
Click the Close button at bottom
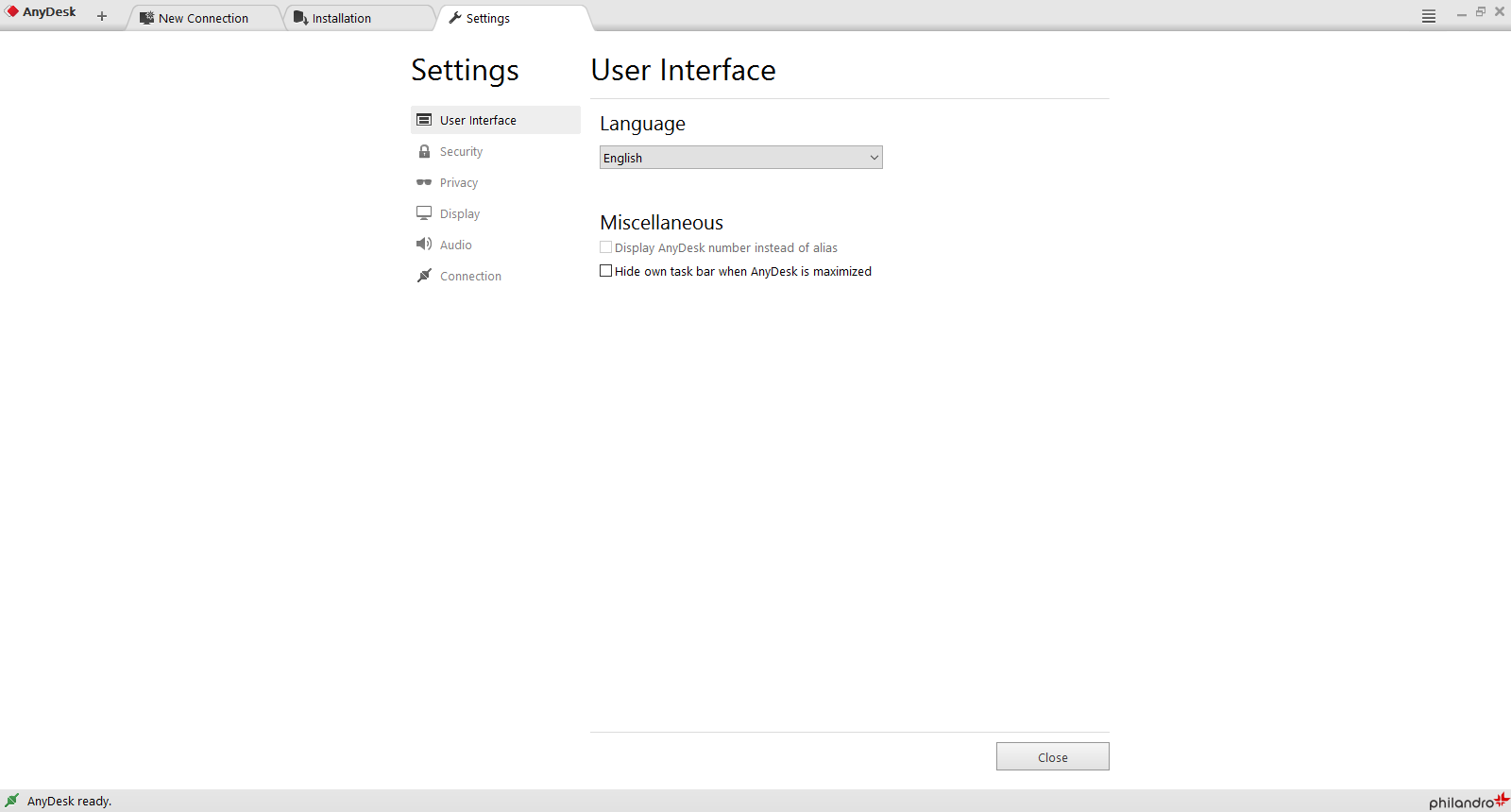pos(1053,756)
